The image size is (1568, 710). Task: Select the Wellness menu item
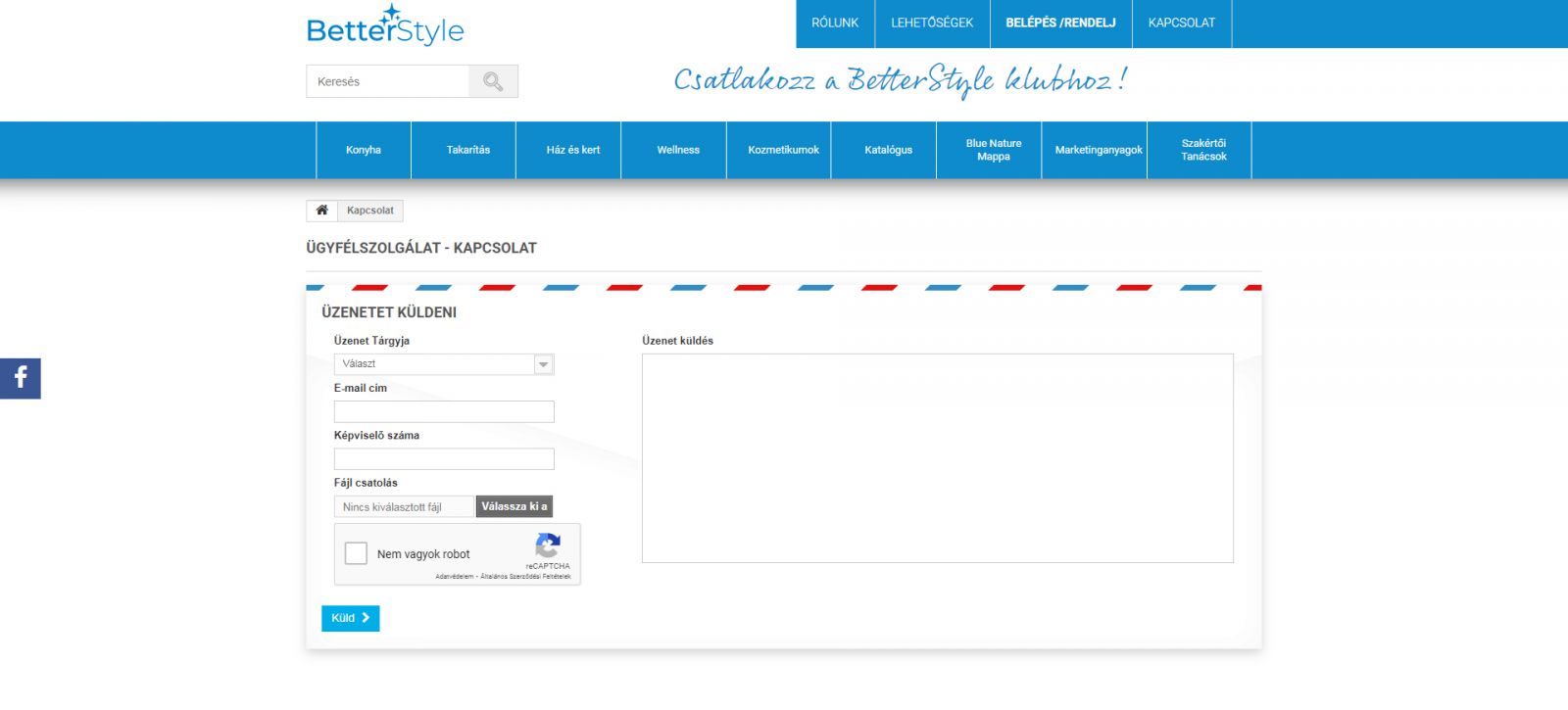click(x=678, y=150)
